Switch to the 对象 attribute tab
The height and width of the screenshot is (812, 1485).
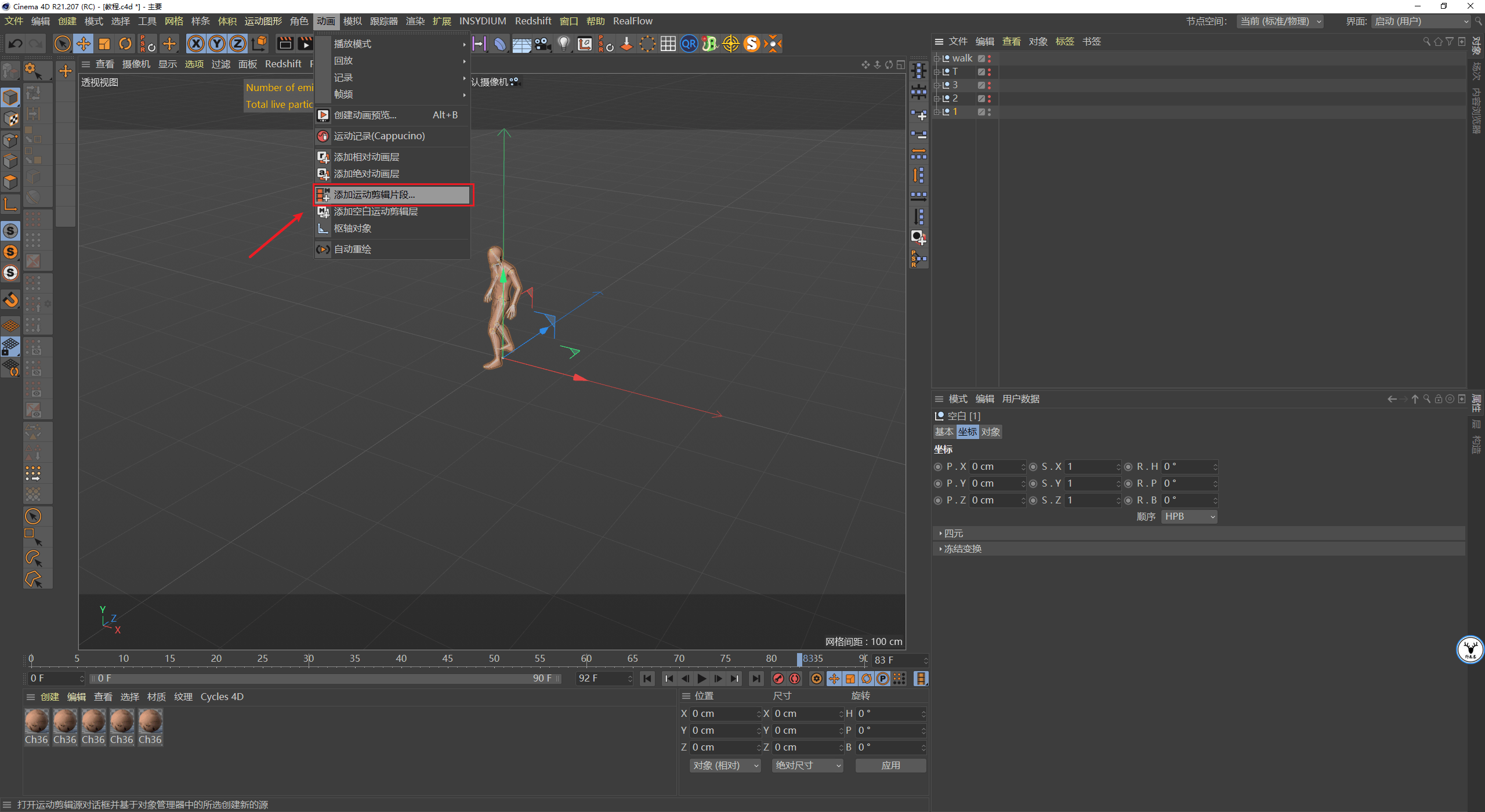coord(990,432)
